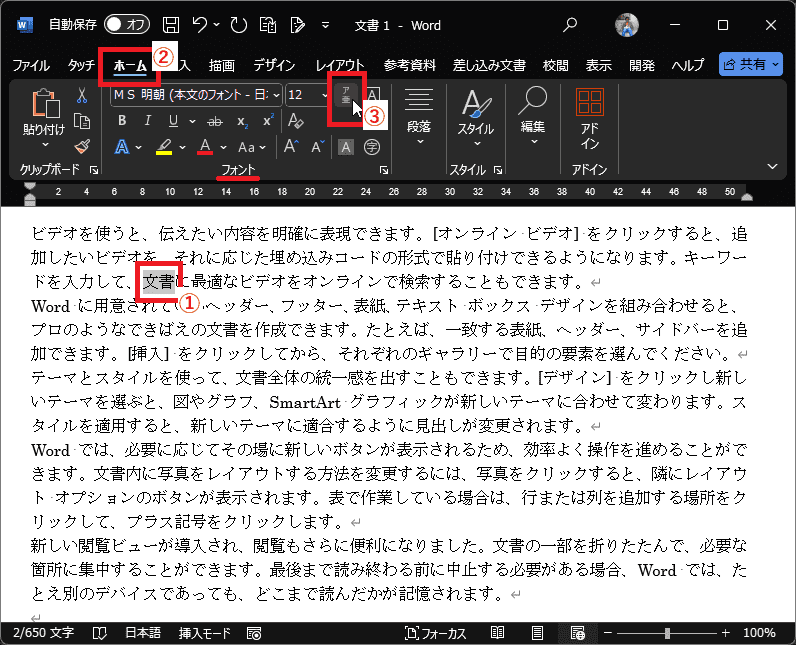Screen dimensions: 796x645
Task: Toggle Italic formatting
Action: click(x=149, y=121)
